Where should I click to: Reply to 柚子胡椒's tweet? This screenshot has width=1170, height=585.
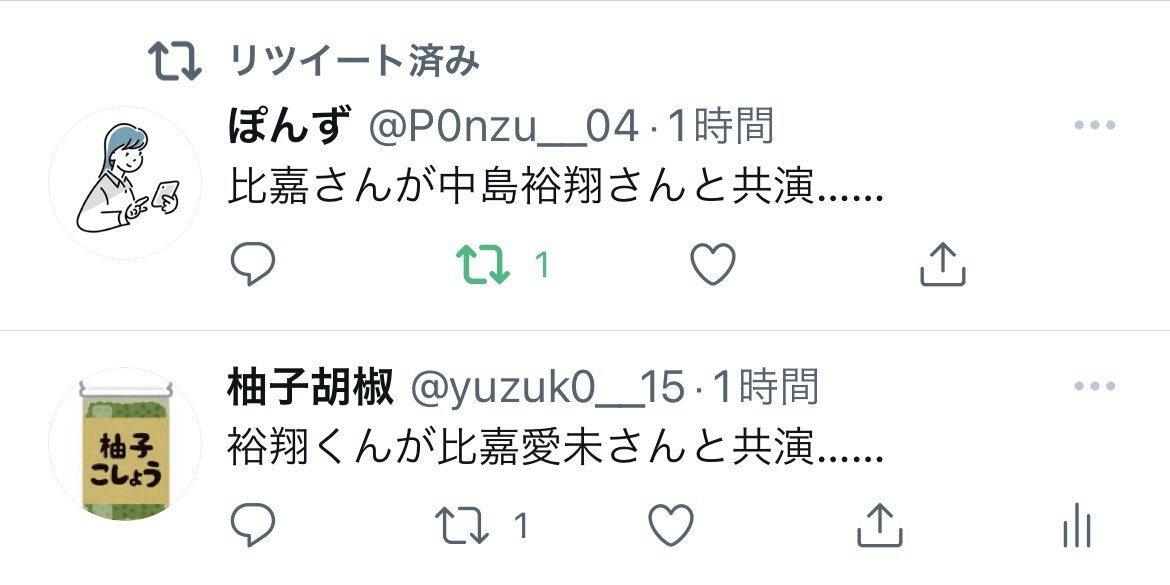253,525
